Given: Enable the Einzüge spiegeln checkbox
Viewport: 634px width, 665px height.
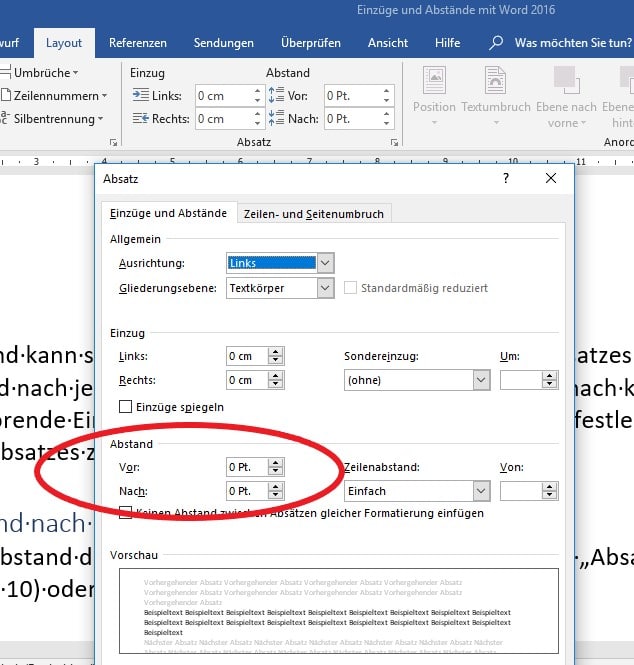Looking at the screenshot, I should 126,406.
